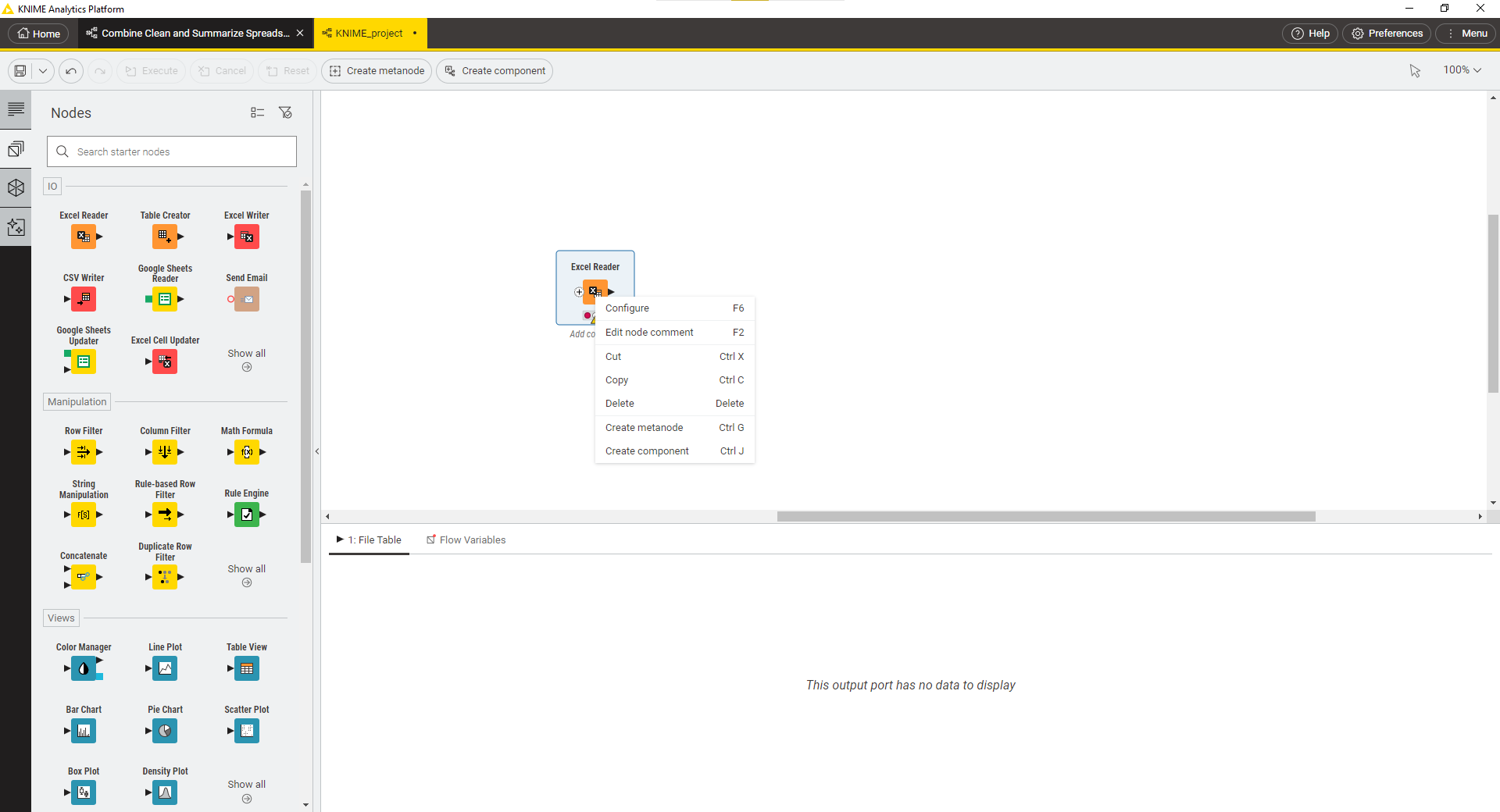Open the node description sidebar panel

pos(16,109)
